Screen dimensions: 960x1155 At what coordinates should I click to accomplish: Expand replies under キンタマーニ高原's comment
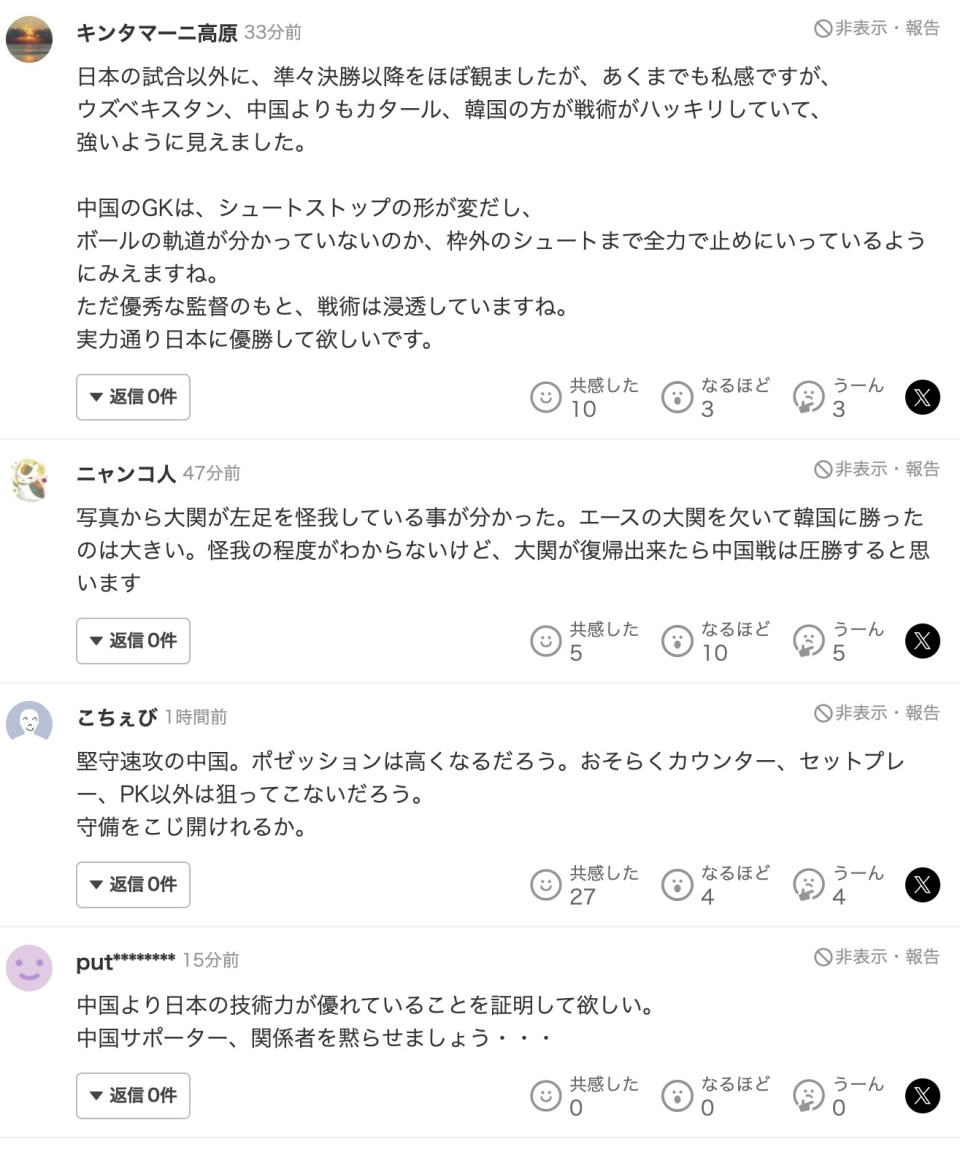(133, 397)
